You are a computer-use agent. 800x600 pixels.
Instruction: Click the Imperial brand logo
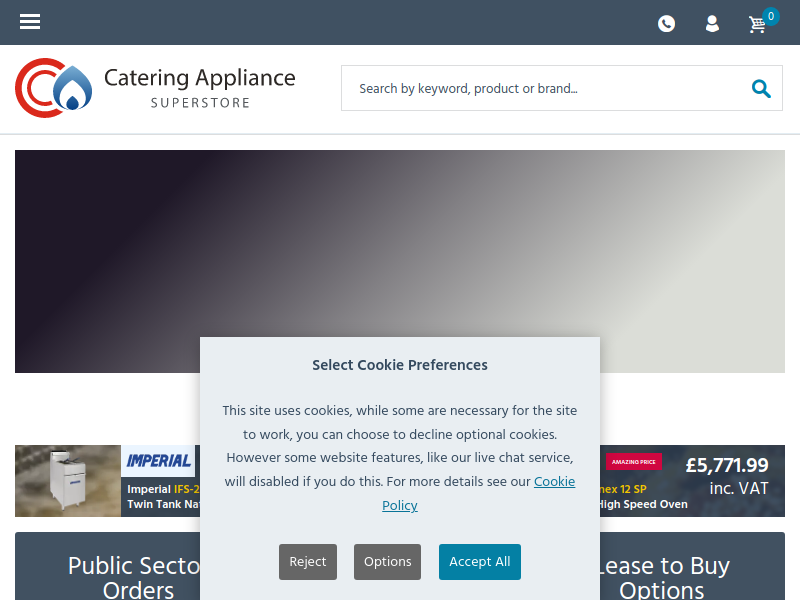click(x=158, y=461)
